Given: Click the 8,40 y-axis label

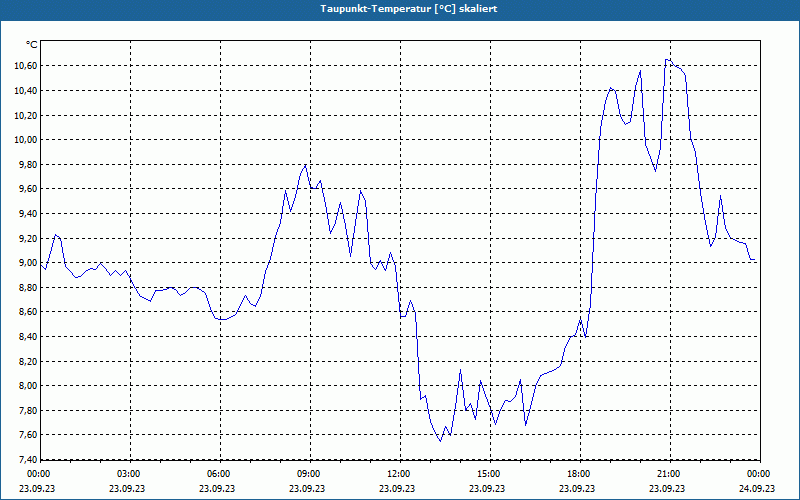Looking at the screenshot, I should point(27,337).
